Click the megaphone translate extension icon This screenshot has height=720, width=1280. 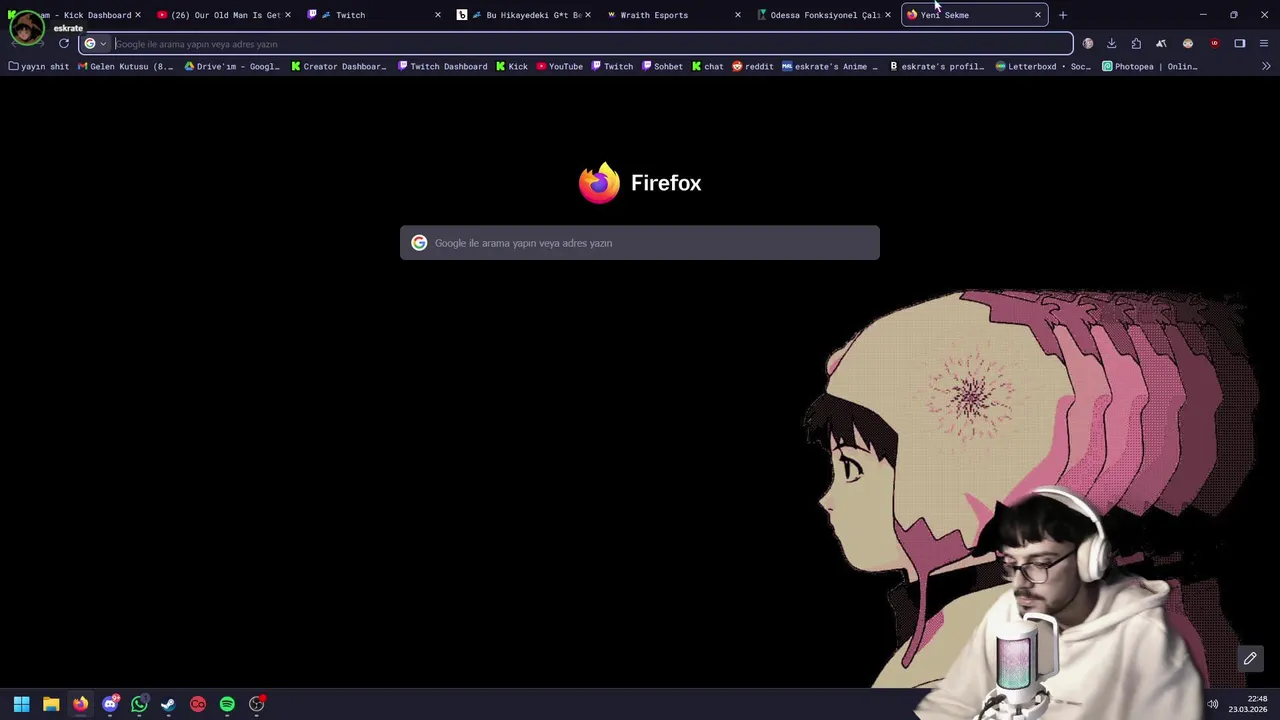[1161, 44]
